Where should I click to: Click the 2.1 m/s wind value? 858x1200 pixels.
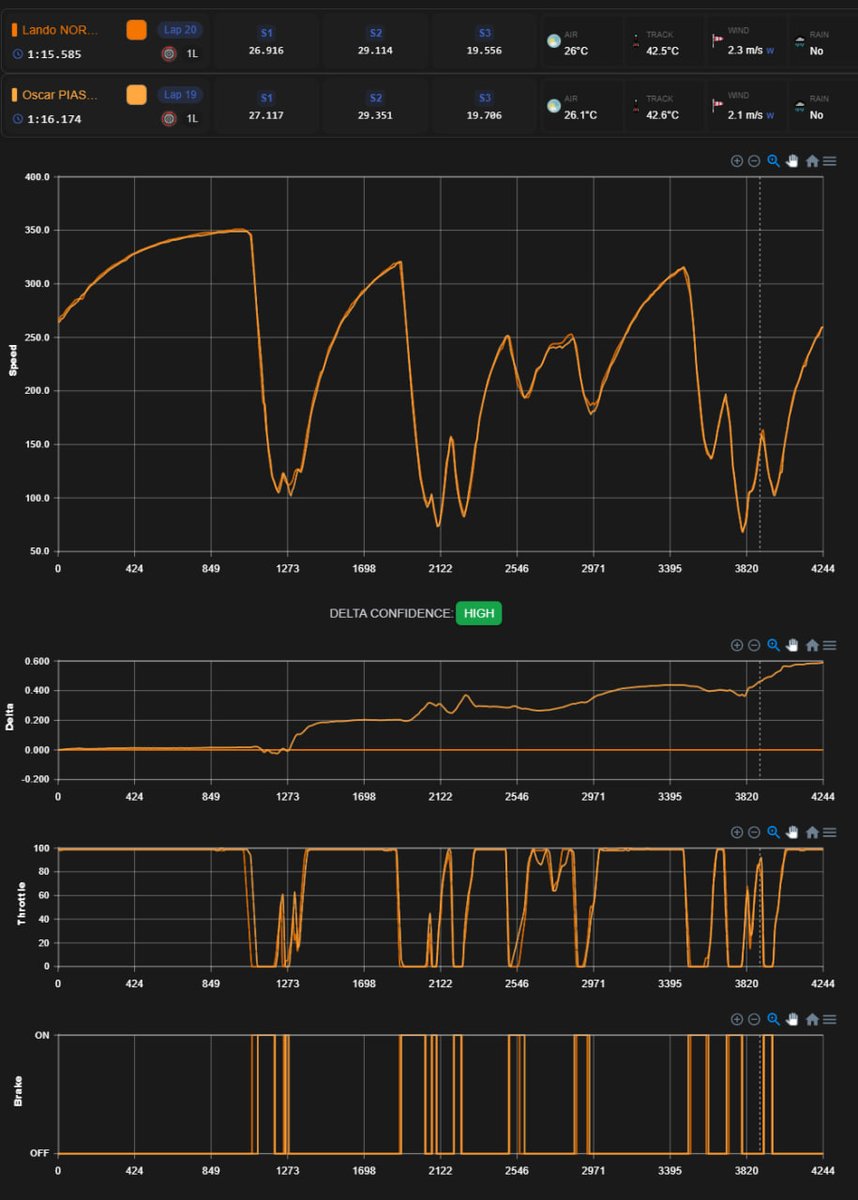(745, 115)
